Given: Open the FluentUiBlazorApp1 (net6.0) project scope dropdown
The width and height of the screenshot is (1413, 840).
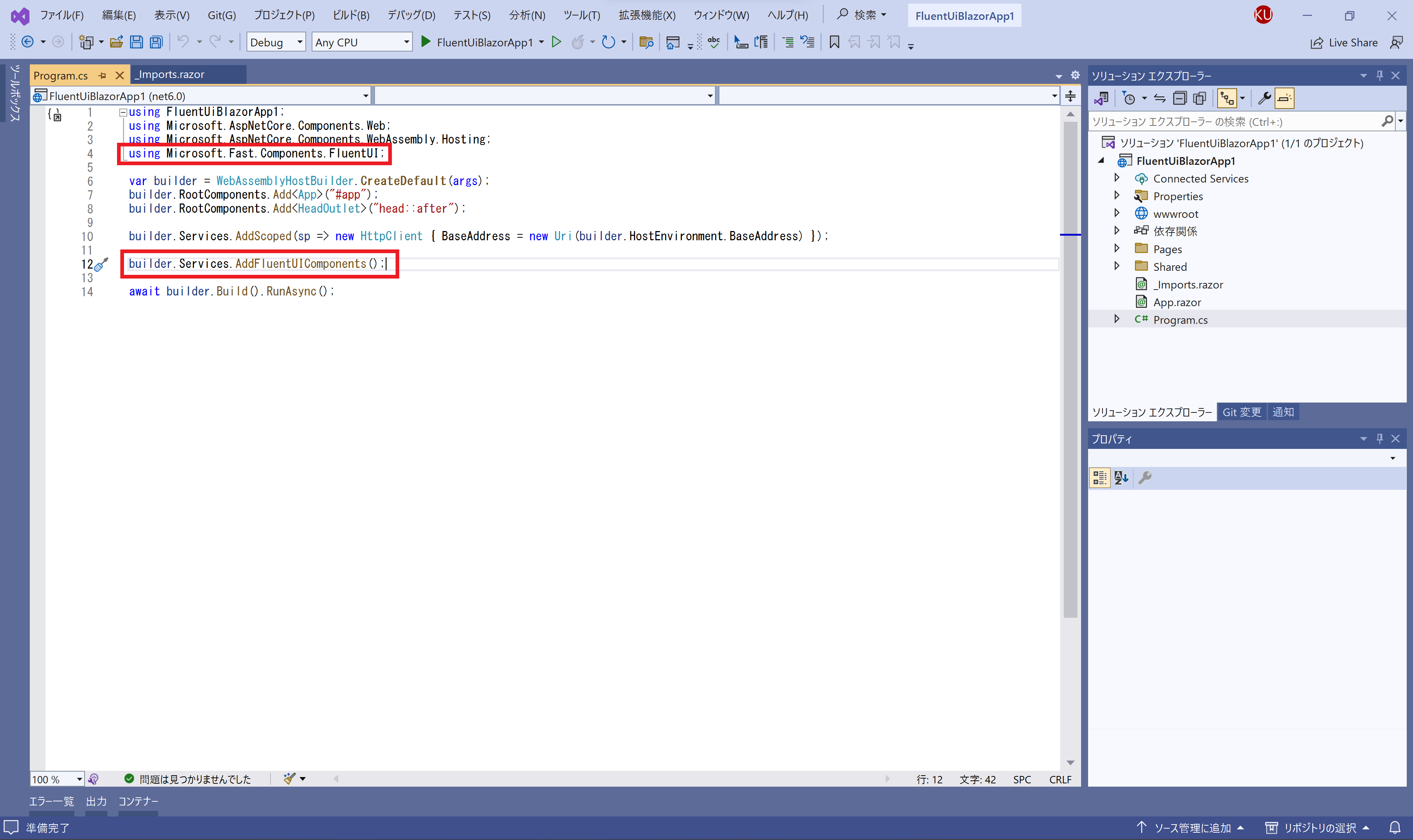Looking at the screenshot, I should pos(201,96).
